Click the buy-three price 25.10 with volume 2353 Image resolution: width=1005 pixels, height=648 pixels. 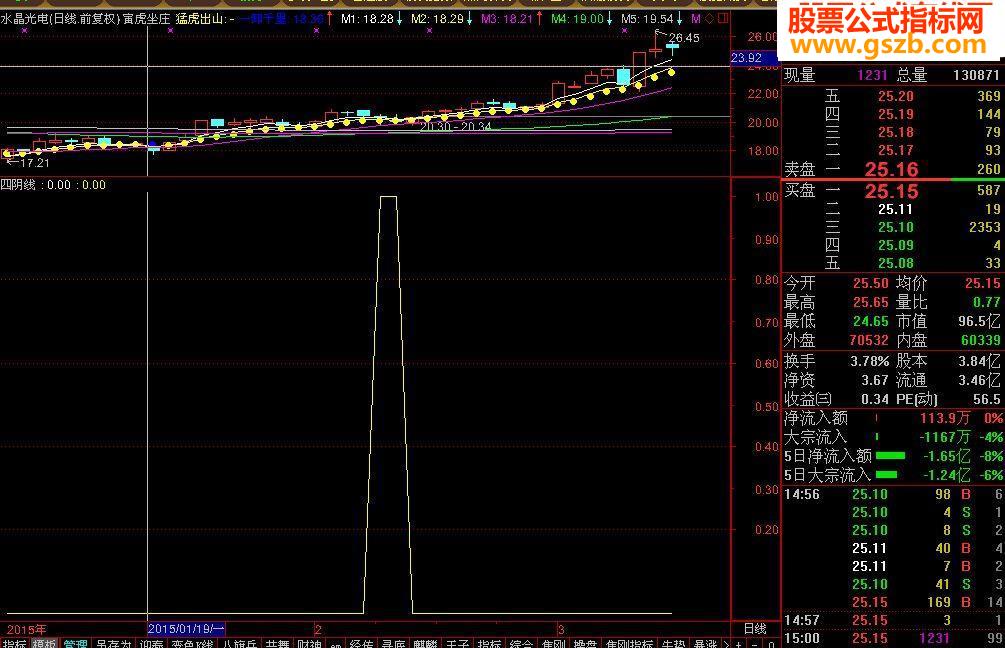[x=895, y=228]
